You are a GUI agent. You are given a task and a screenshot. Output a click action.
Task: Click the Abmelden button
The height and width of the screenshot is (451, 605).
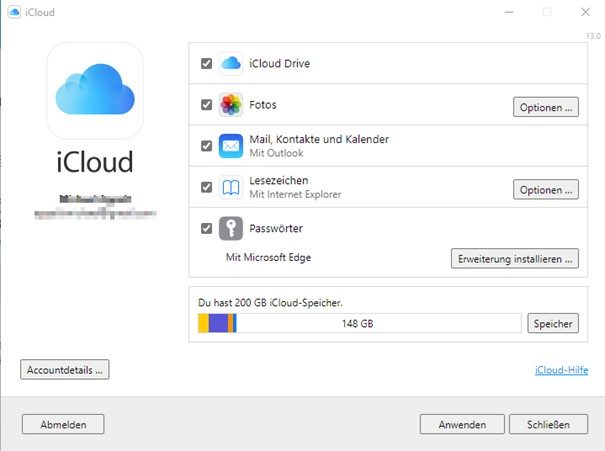pos(63,424)
